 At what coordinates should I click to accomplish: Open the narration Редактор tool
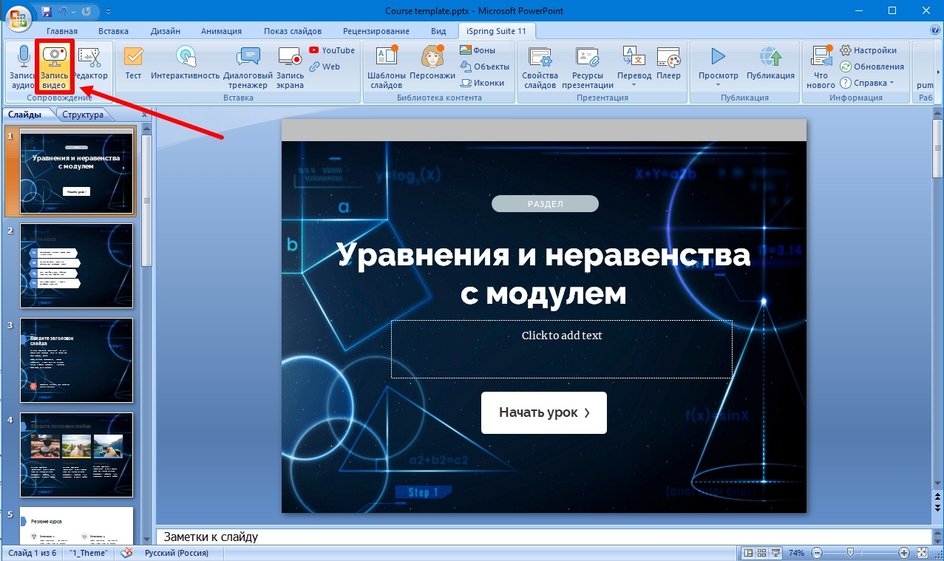tap(90, 63)
